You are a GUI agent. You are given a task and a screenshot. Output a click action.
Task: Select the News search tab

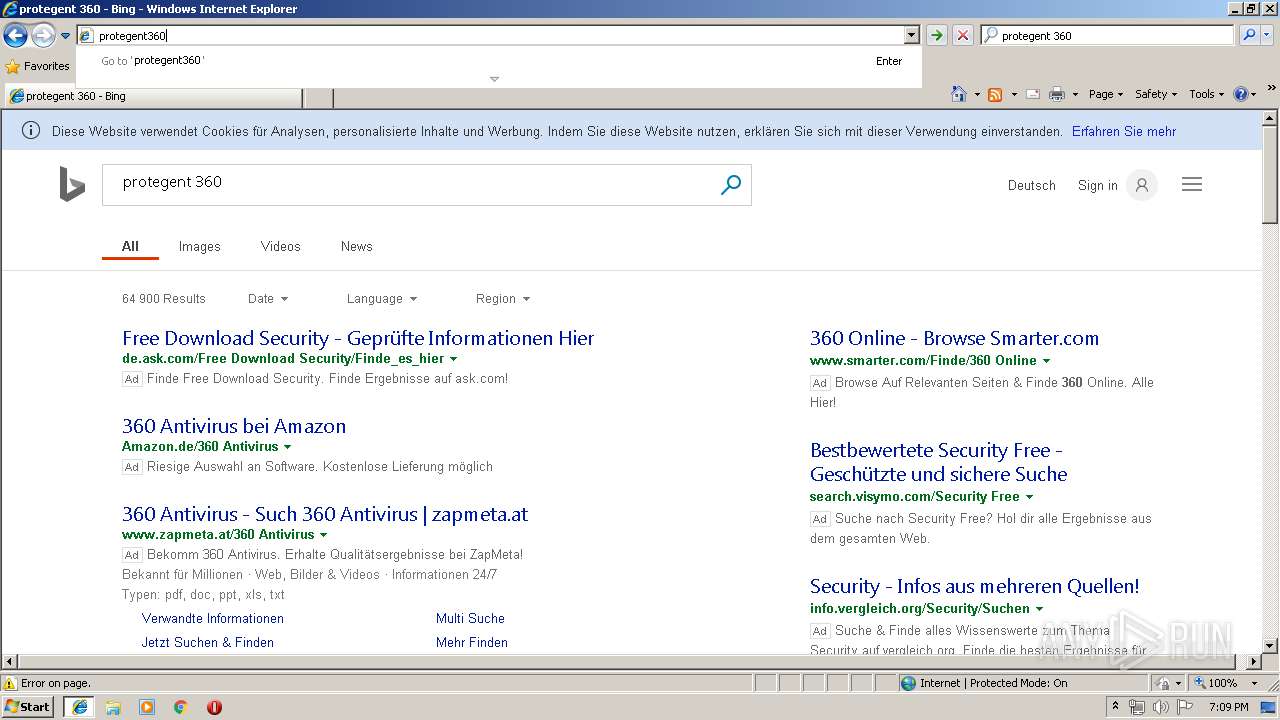click(356, 246)
